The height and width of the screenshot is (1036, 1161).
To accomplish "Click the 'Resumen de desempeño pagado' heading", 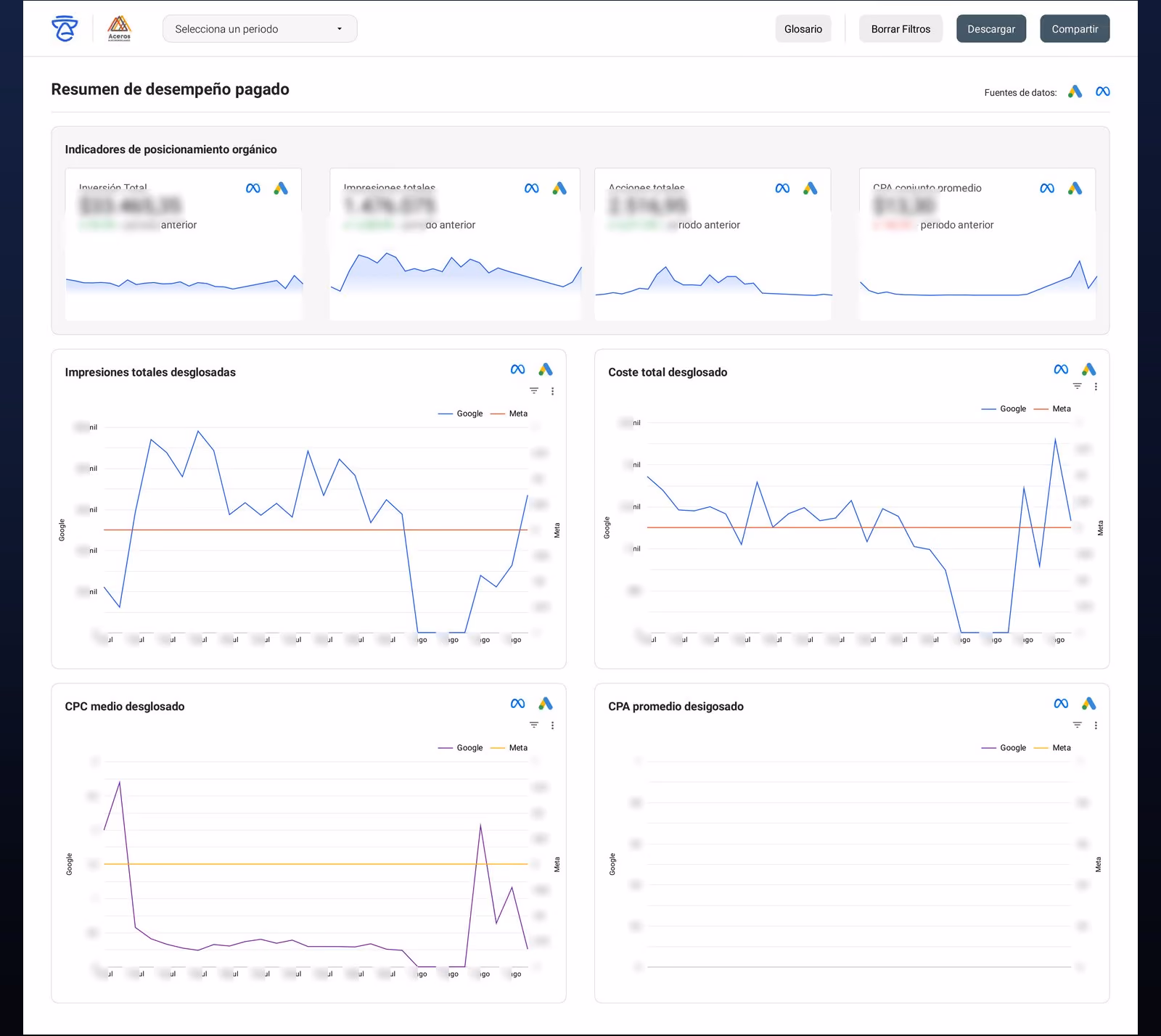I will point(170,89).
